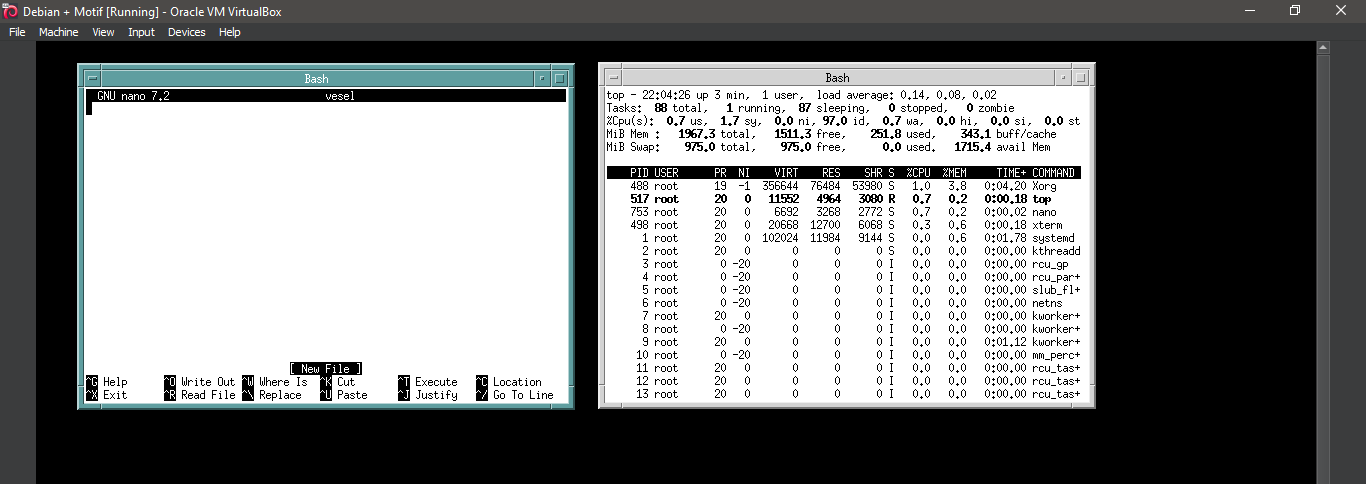
Task: Click the %Cpu(s) summary line
Action: pos(843,121)
